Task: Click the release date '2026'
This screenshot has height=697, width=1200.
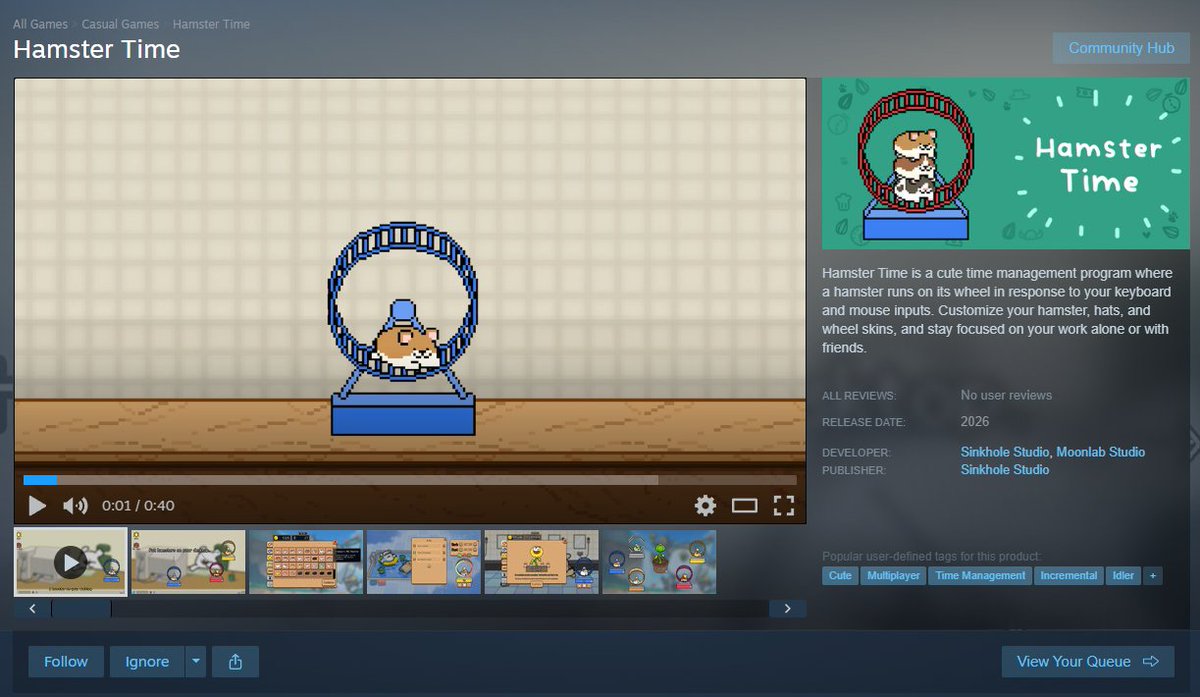Action: pos(975,422)
